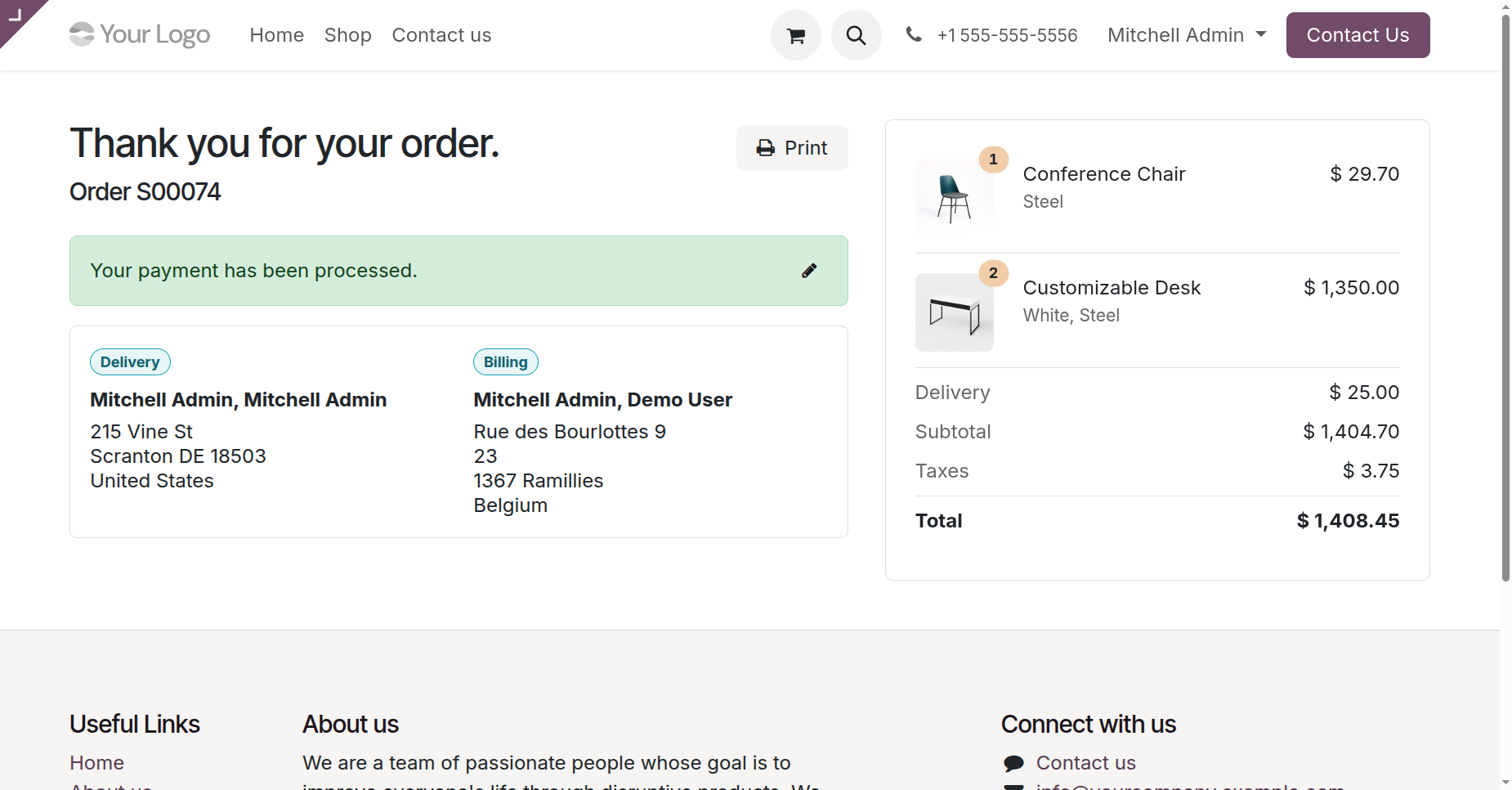Image resolution: width=1512 pixels, height=790 pixels.
Task: Follow the footer Contact us link
Action: point(1085,762)
